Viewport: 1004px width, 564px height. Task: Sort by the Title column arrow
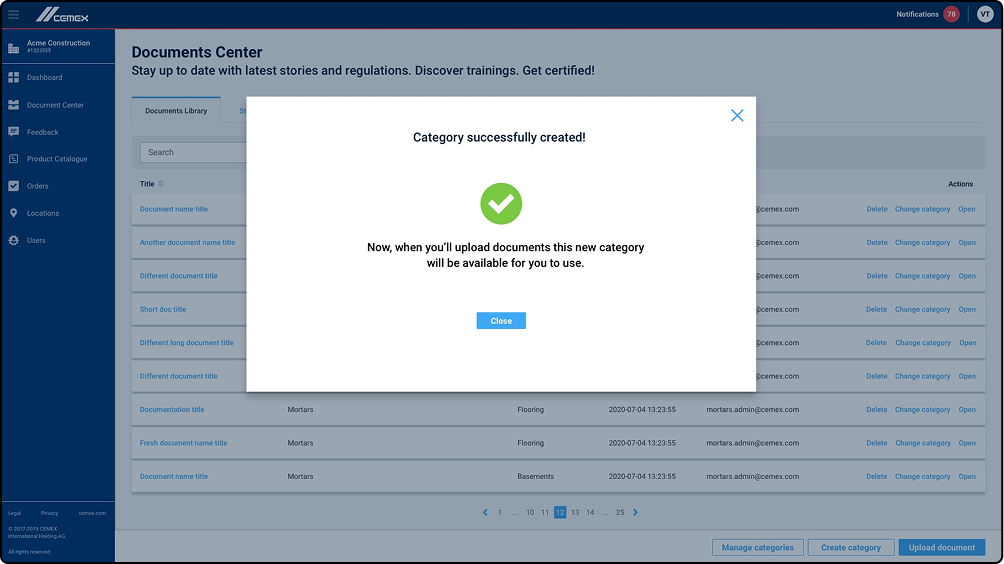tap(161, 184)
